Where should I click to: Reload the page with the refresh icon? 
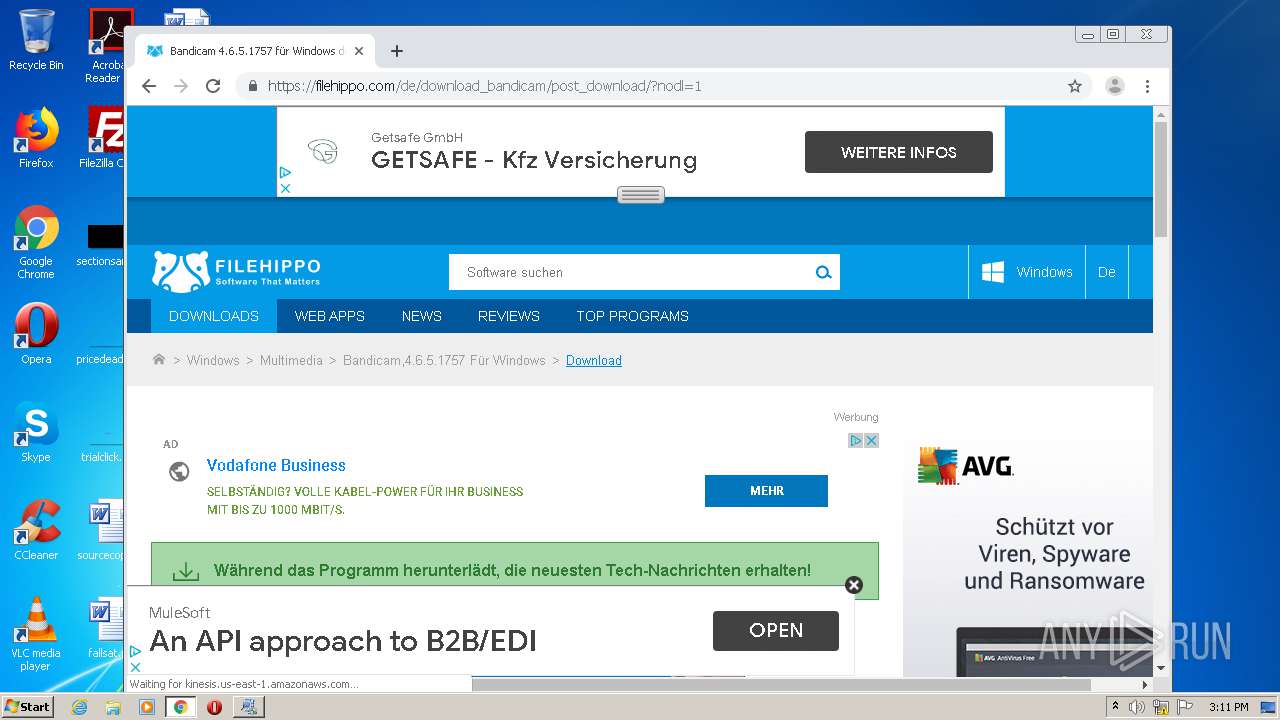coord(213,86)
